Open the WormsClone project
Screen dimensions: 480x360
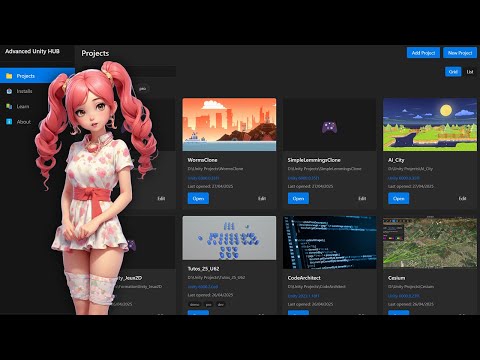coord(198,198)
